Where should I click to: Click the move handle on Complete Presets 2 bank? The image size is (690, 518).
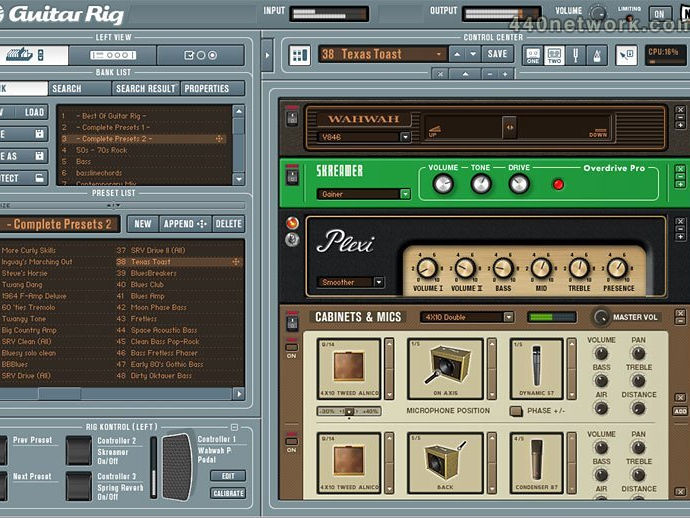pyautogui.click(x=219, y=139)
